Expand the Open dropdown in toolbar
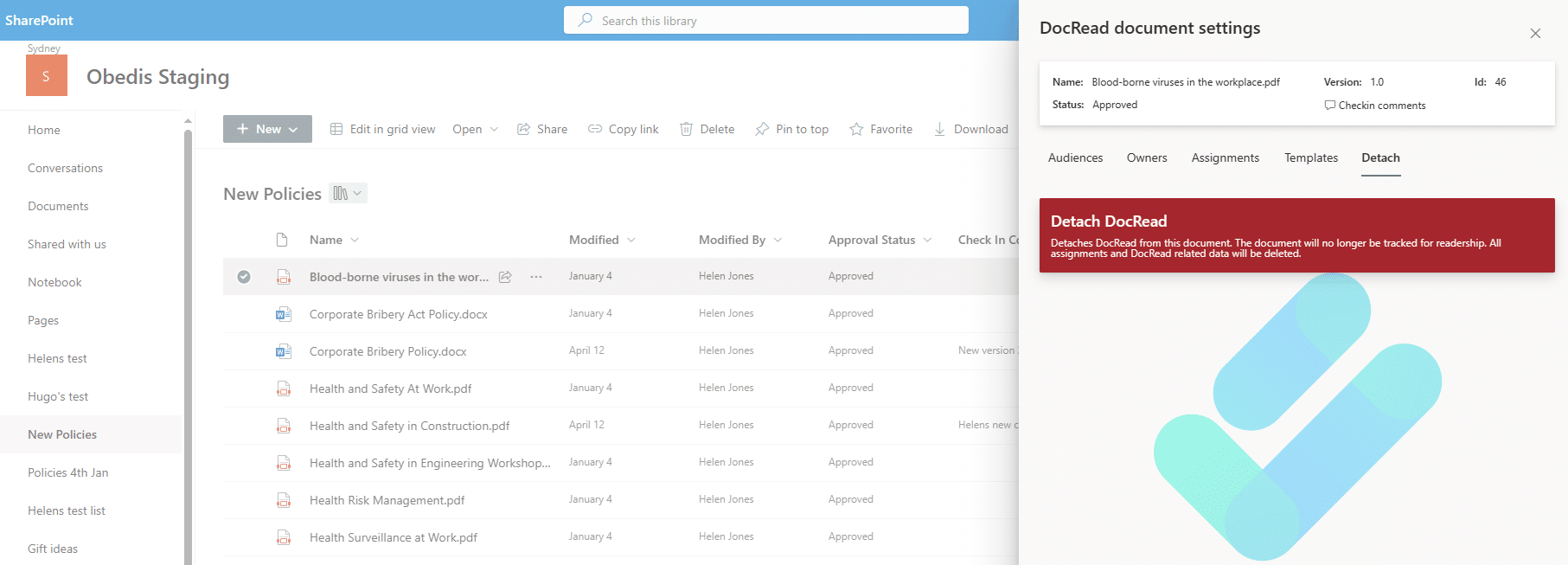Viewport: 1568px width, 565px height. click(475, 129)
